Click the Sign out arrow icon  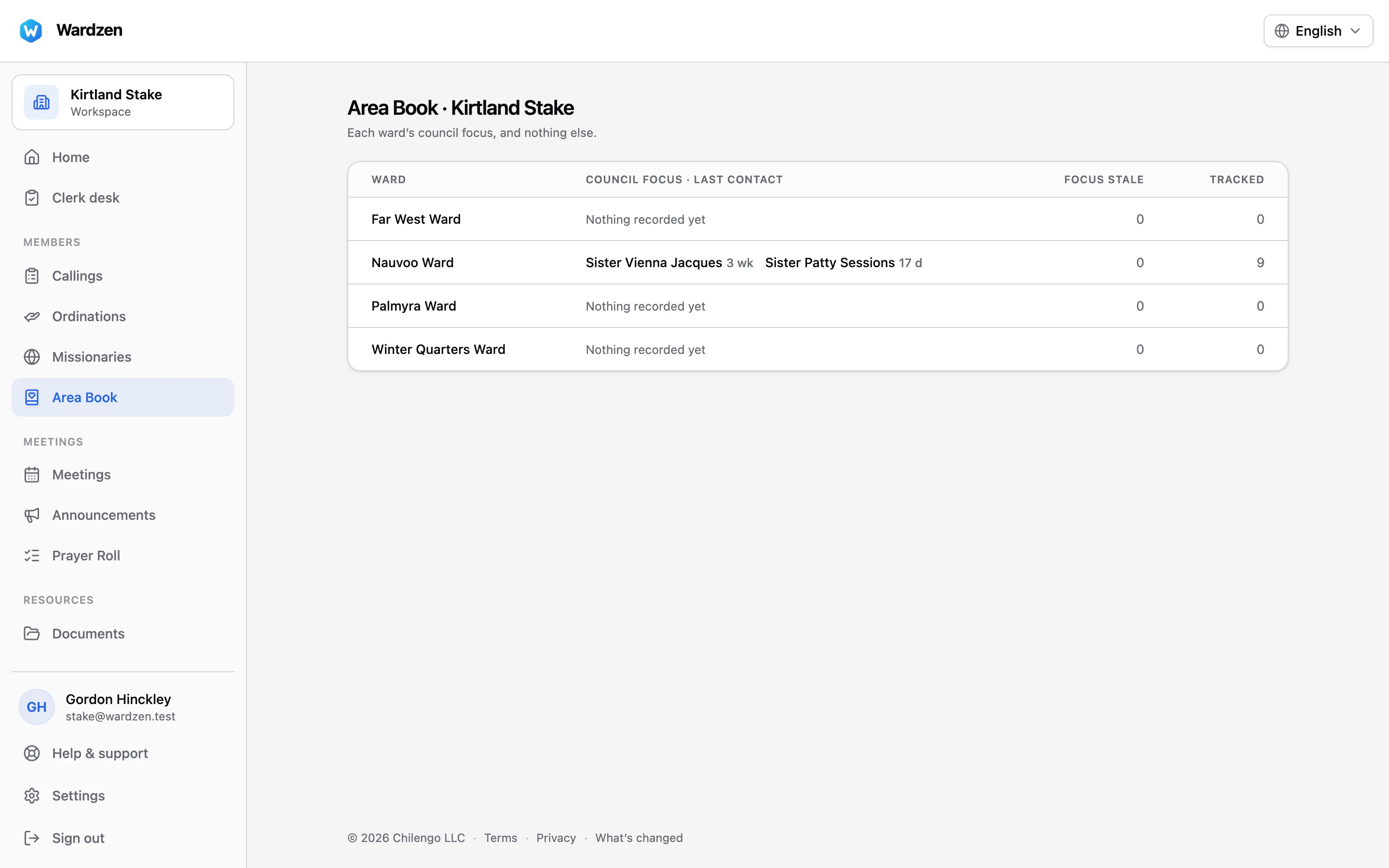click(x=31, y=838)
